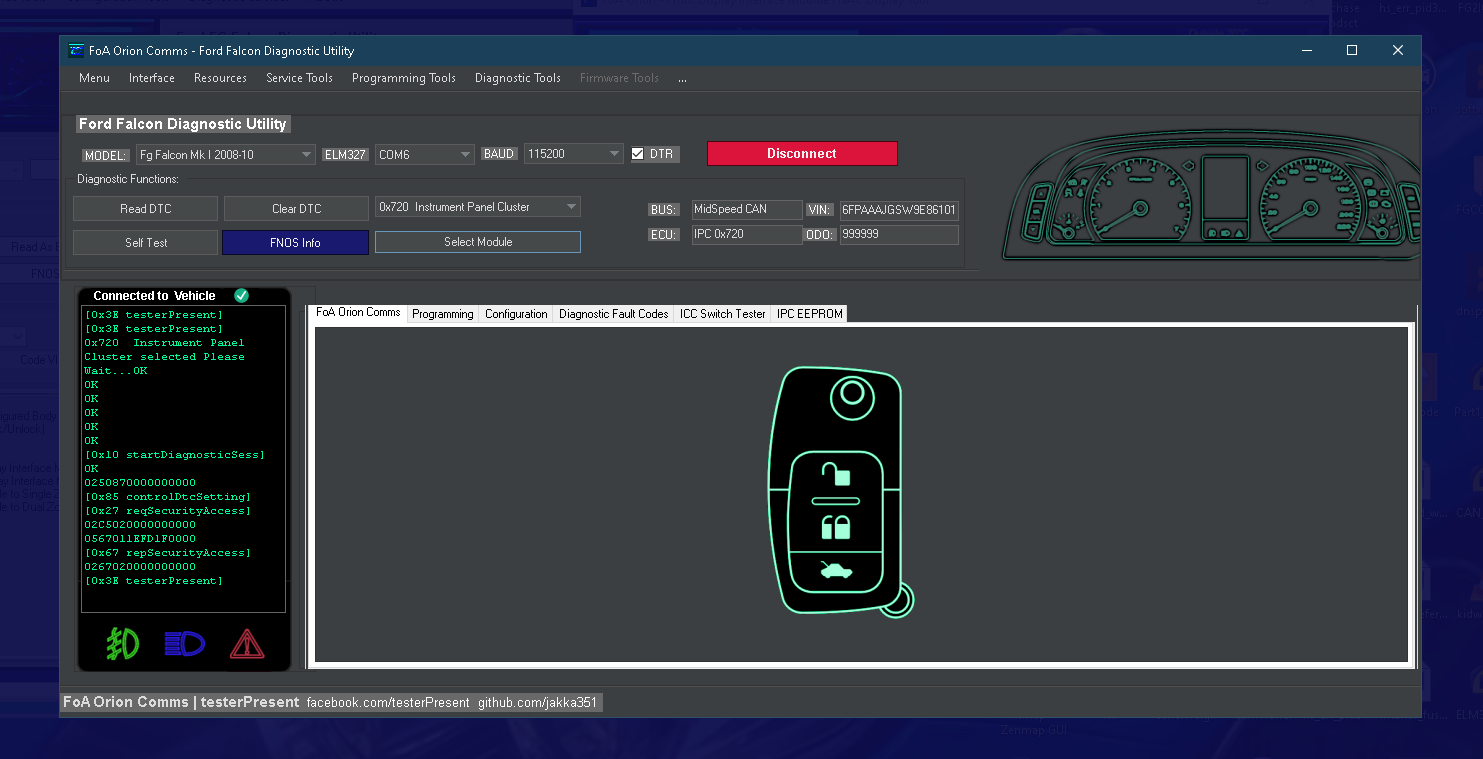The width and height of the screenshot is (1483, 759).
Task: Open the Fg Falcon model dropdown
Action: click(305, 153)
